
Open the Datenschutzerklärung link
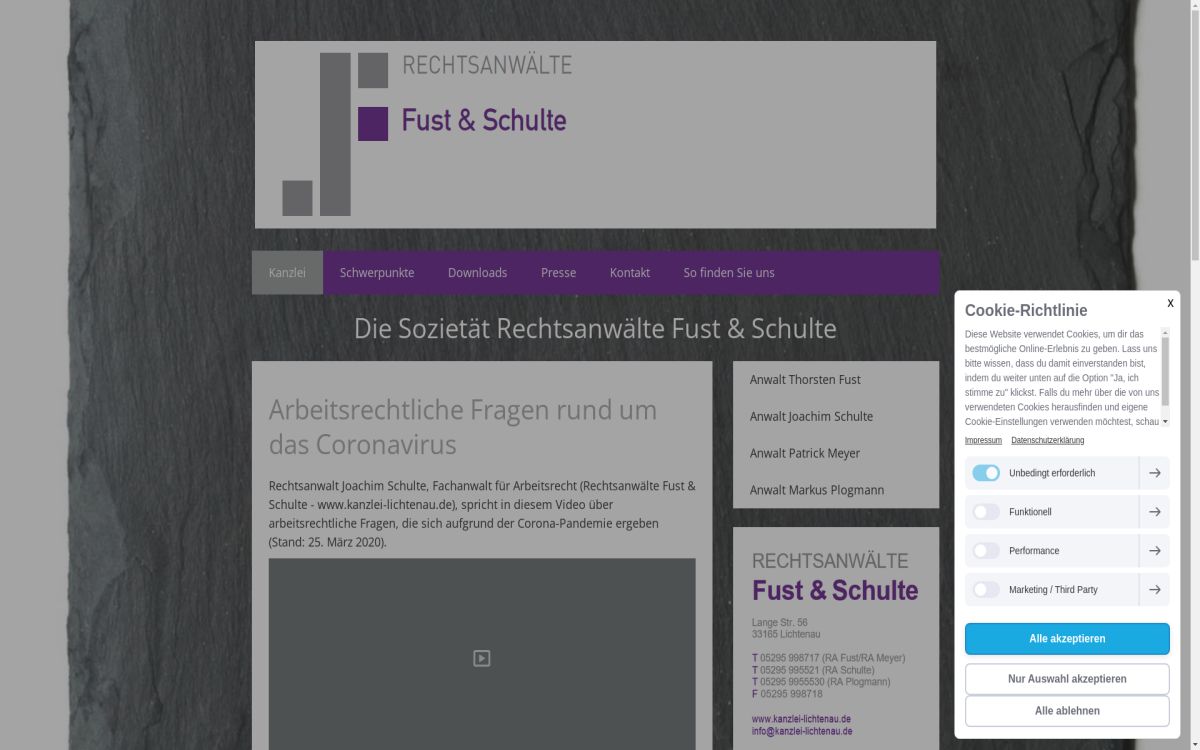1047,441
